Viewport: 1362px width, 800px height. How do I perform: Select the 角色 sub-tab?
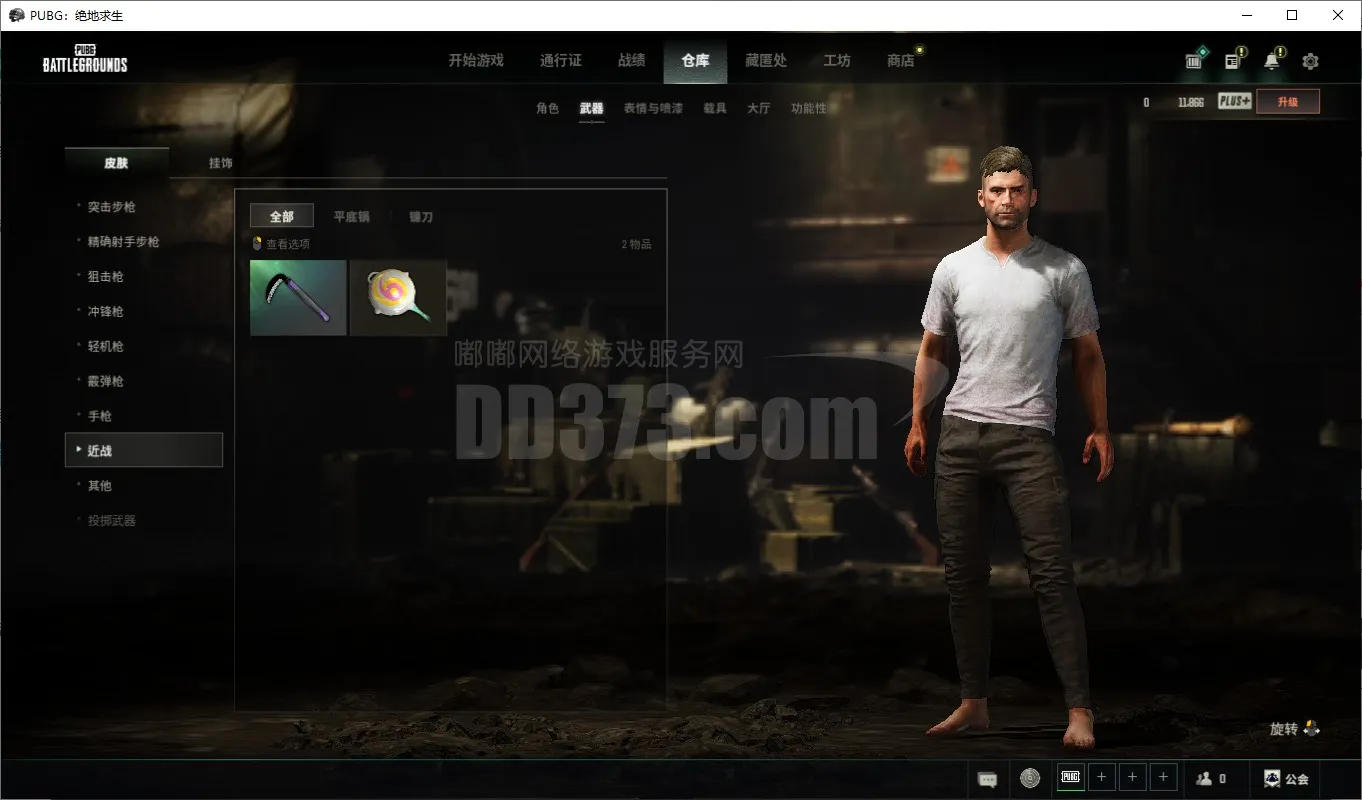548,108
